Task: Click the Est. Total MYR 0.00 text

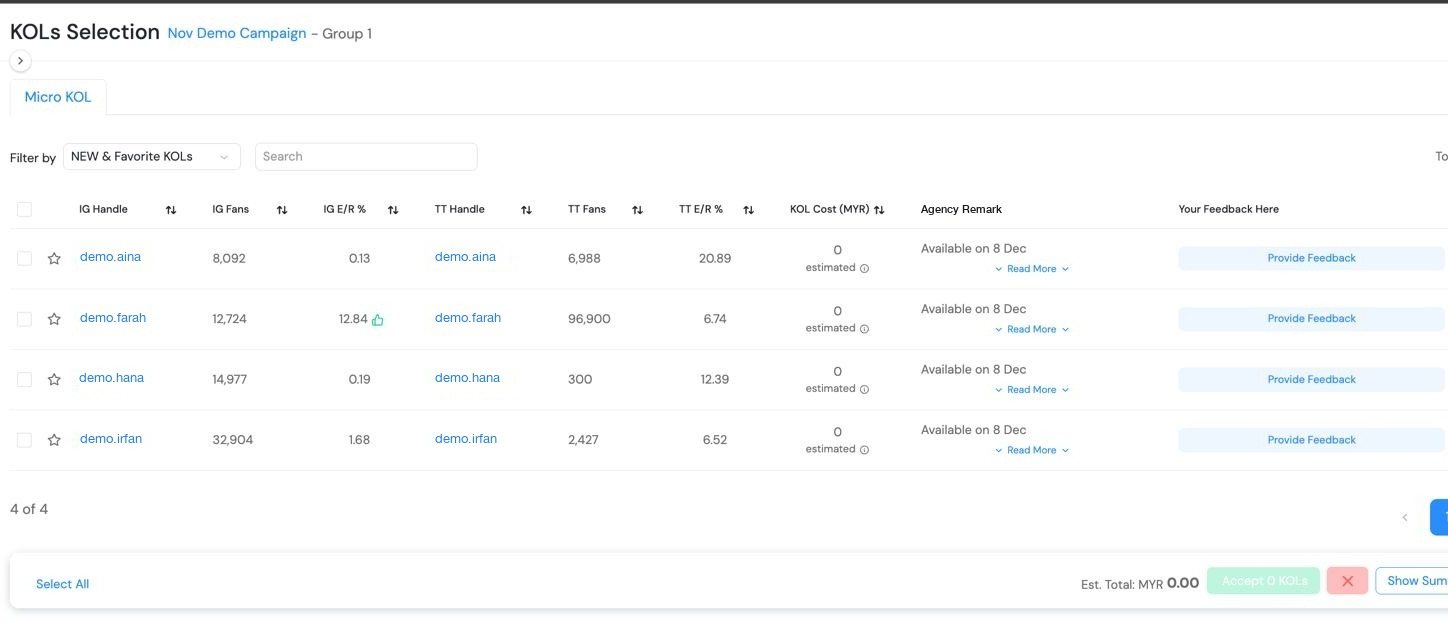Action: tap(1140, 583)
